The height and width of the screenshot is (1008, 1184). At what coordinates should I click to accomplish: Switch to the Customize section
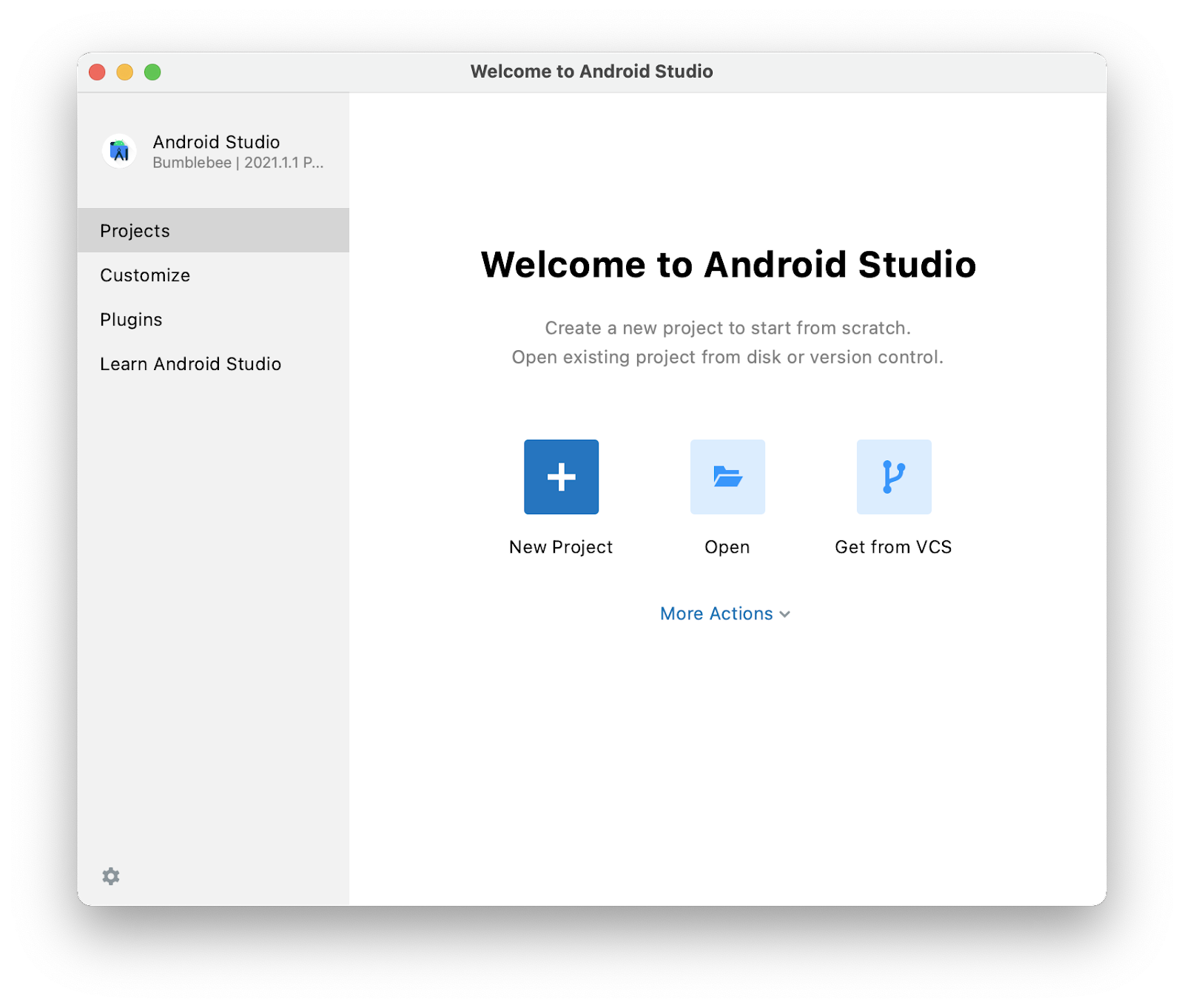pos(144,275)
